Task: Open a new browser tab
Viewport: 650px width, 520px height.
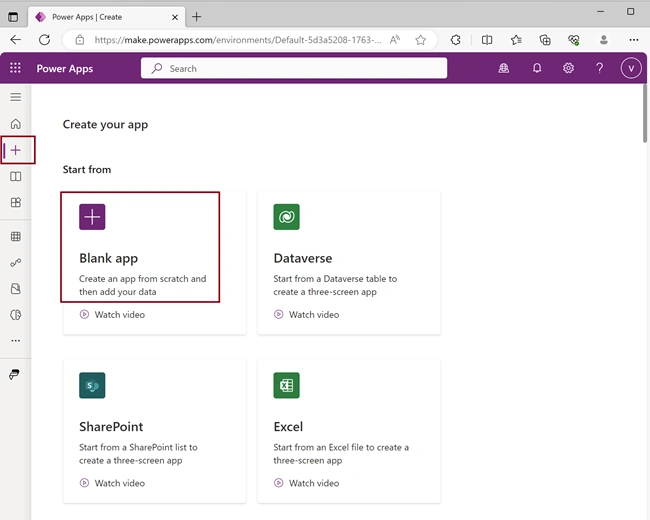Action: [196, 17]
